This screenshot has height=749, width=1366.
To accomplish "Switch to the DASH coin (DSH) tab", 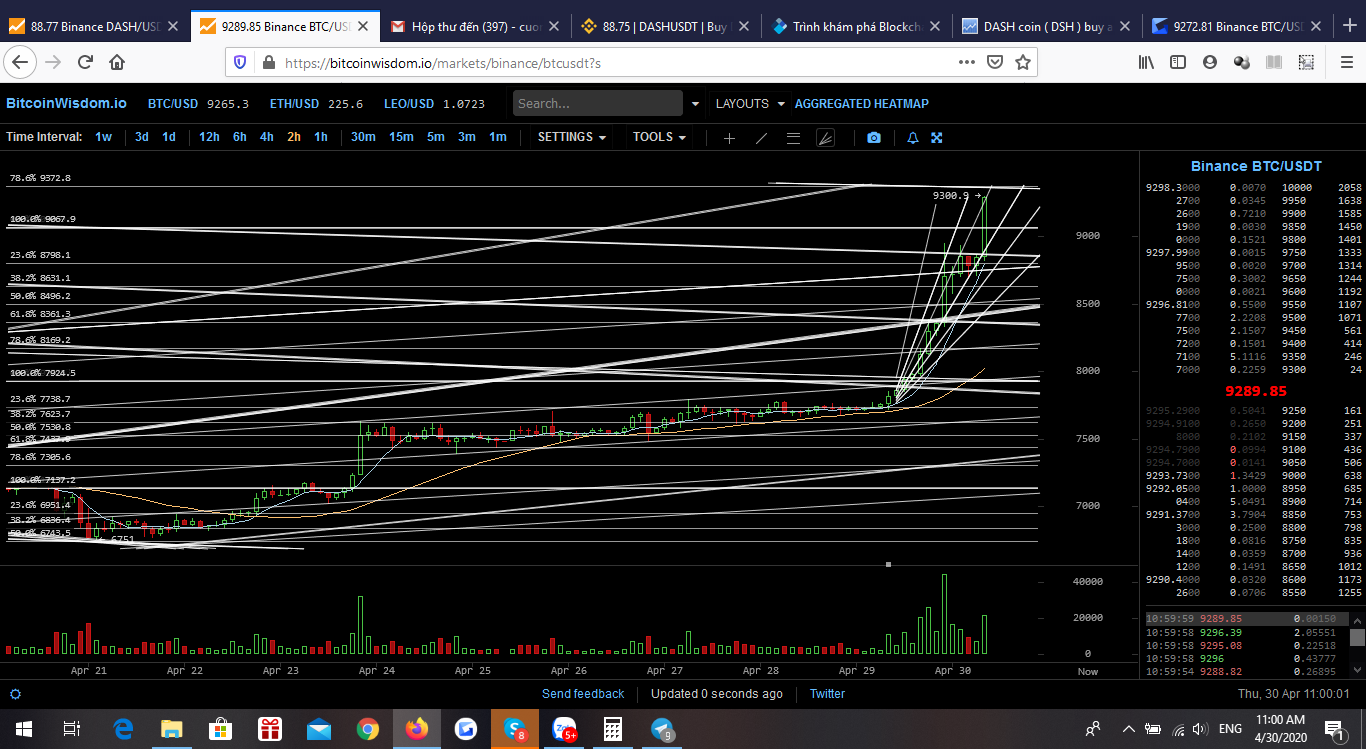I will pyautogui.click(x=1046, y=27).
